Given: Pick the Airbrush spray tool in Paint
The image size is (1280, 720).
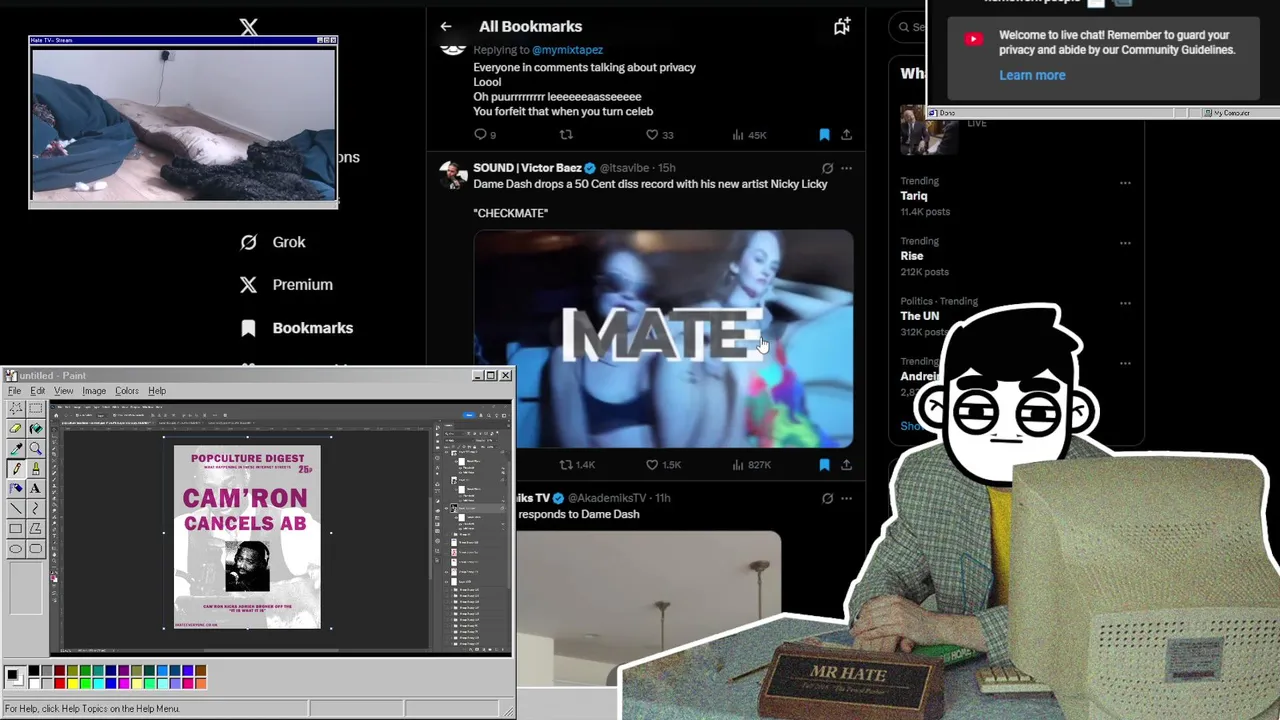Looking at the screenshot, I should (16, 489).
